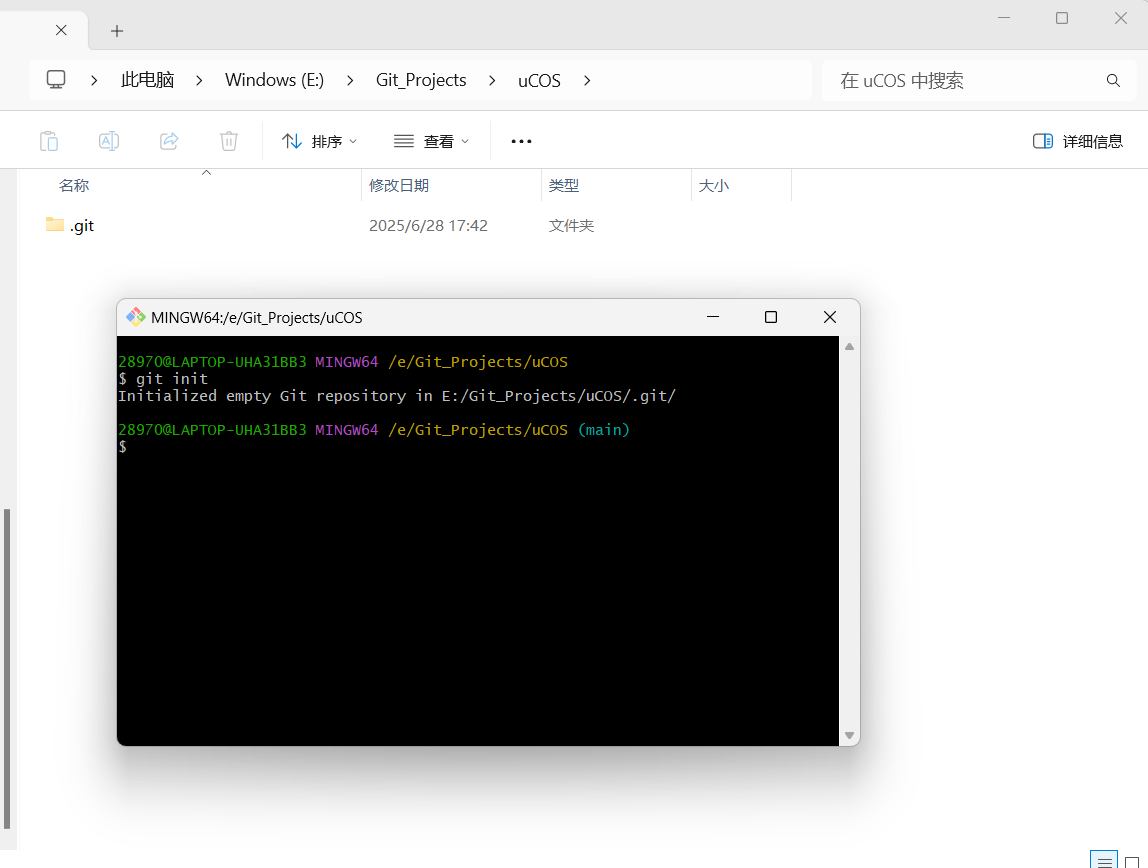Click the computer icon in address bar
This screenshot has height=868, width=1148.
[x=56, y=80]
